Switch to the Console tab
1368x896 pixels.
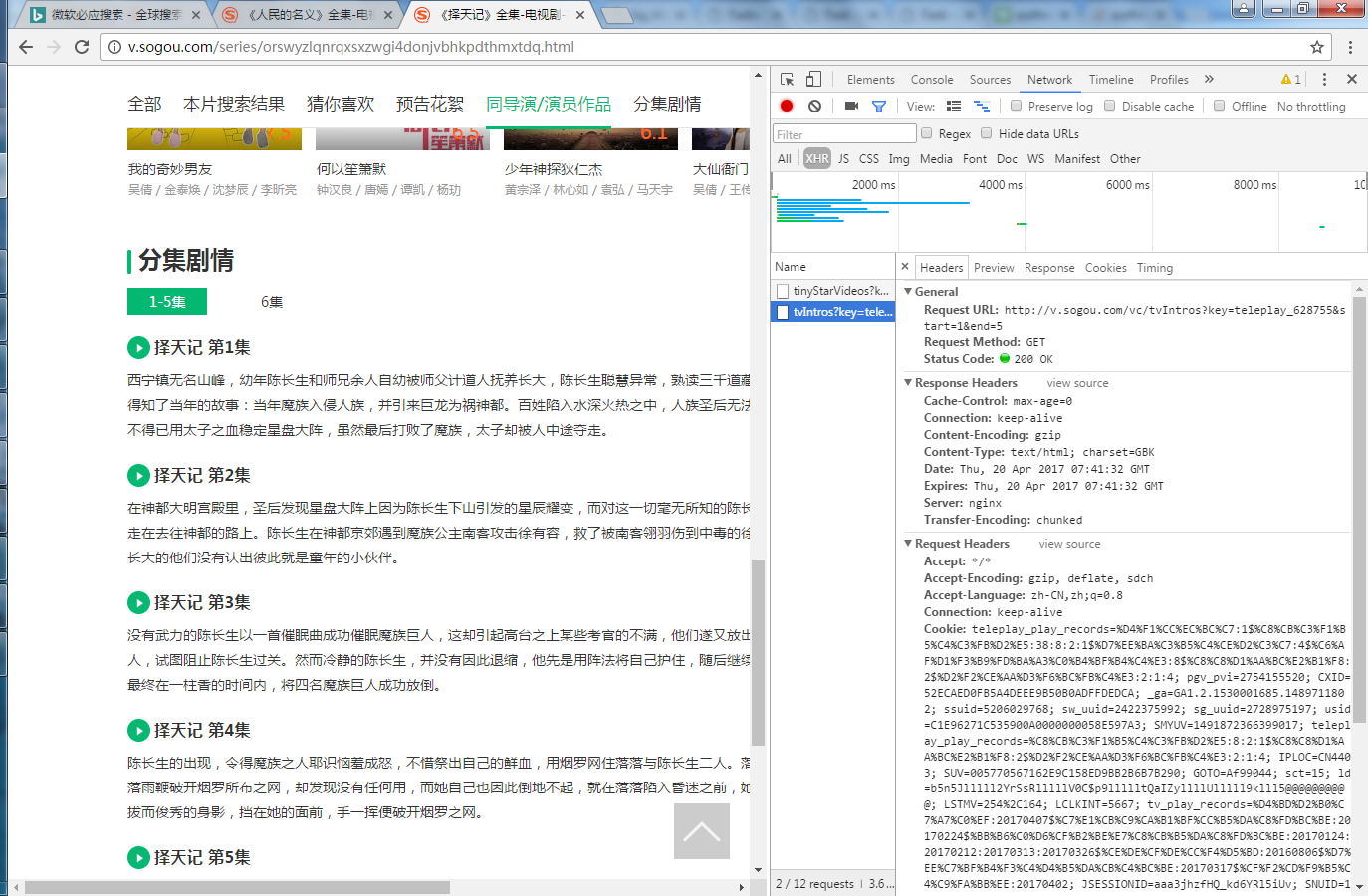click(932, 79)
